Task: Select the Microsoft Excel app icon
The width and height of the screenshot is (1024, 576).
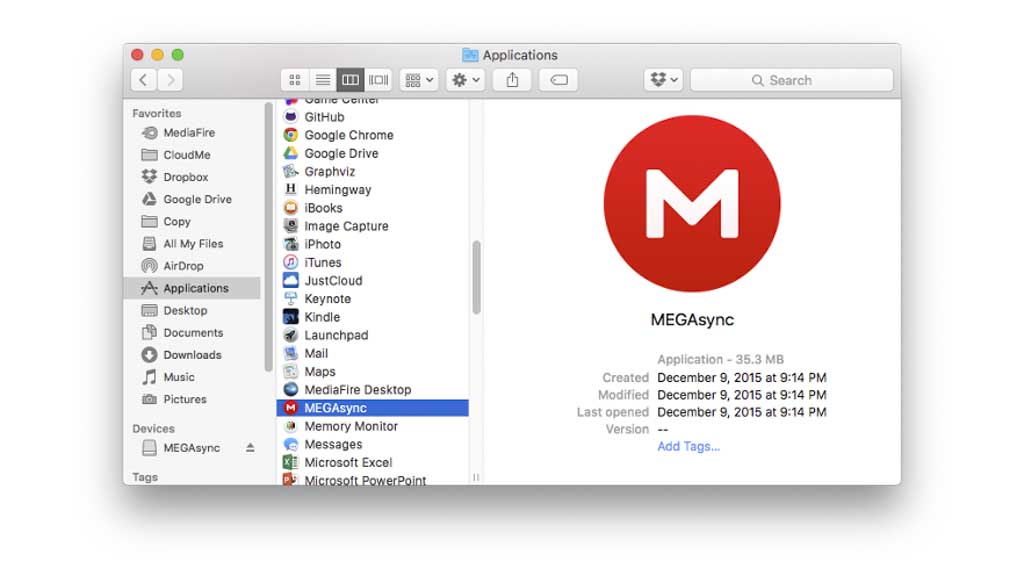Action: coord(290,462)
